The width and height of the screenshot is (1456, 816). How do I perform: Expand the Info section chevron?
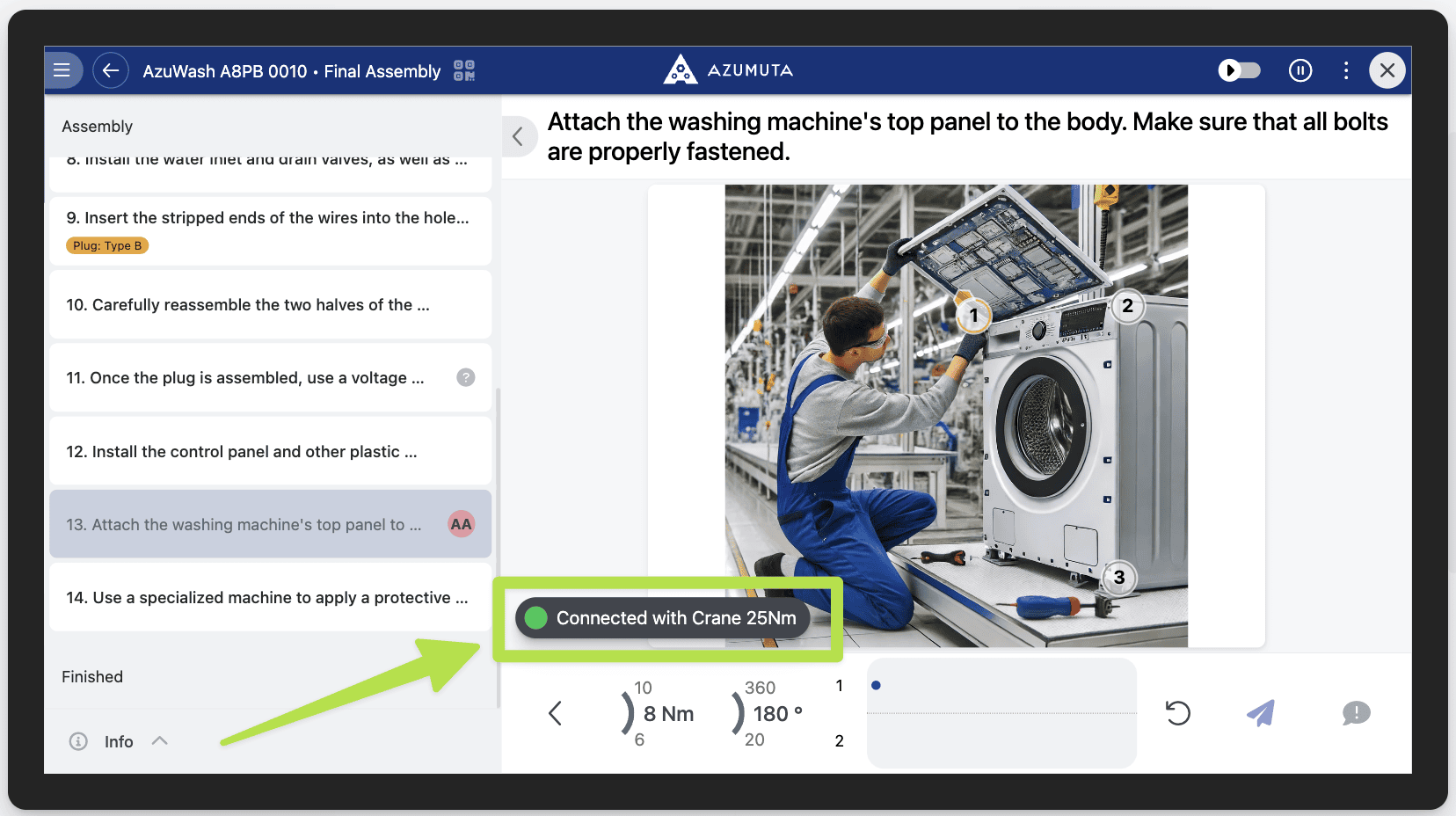tap(159, 741)
